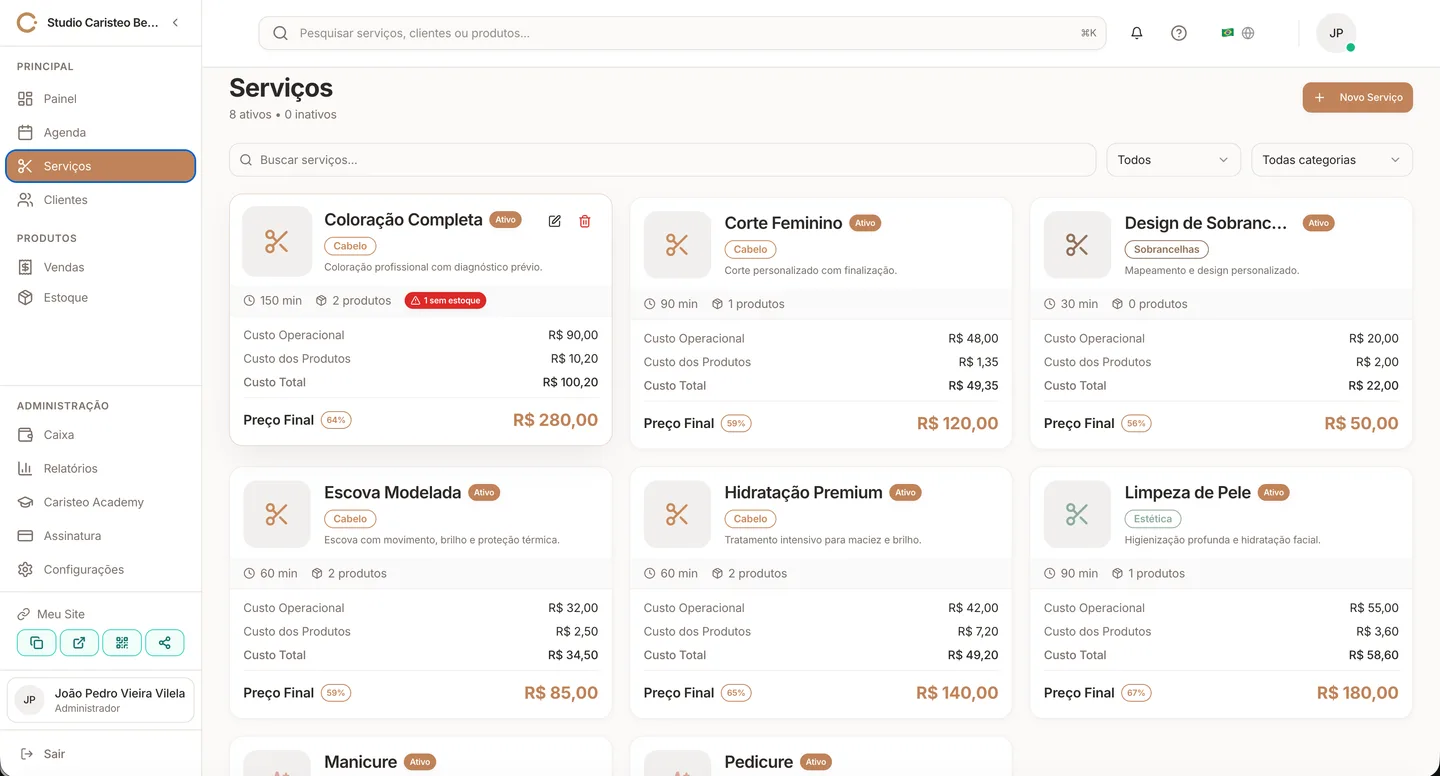Open the Todos status filter dropdown

click(1173, 160)
